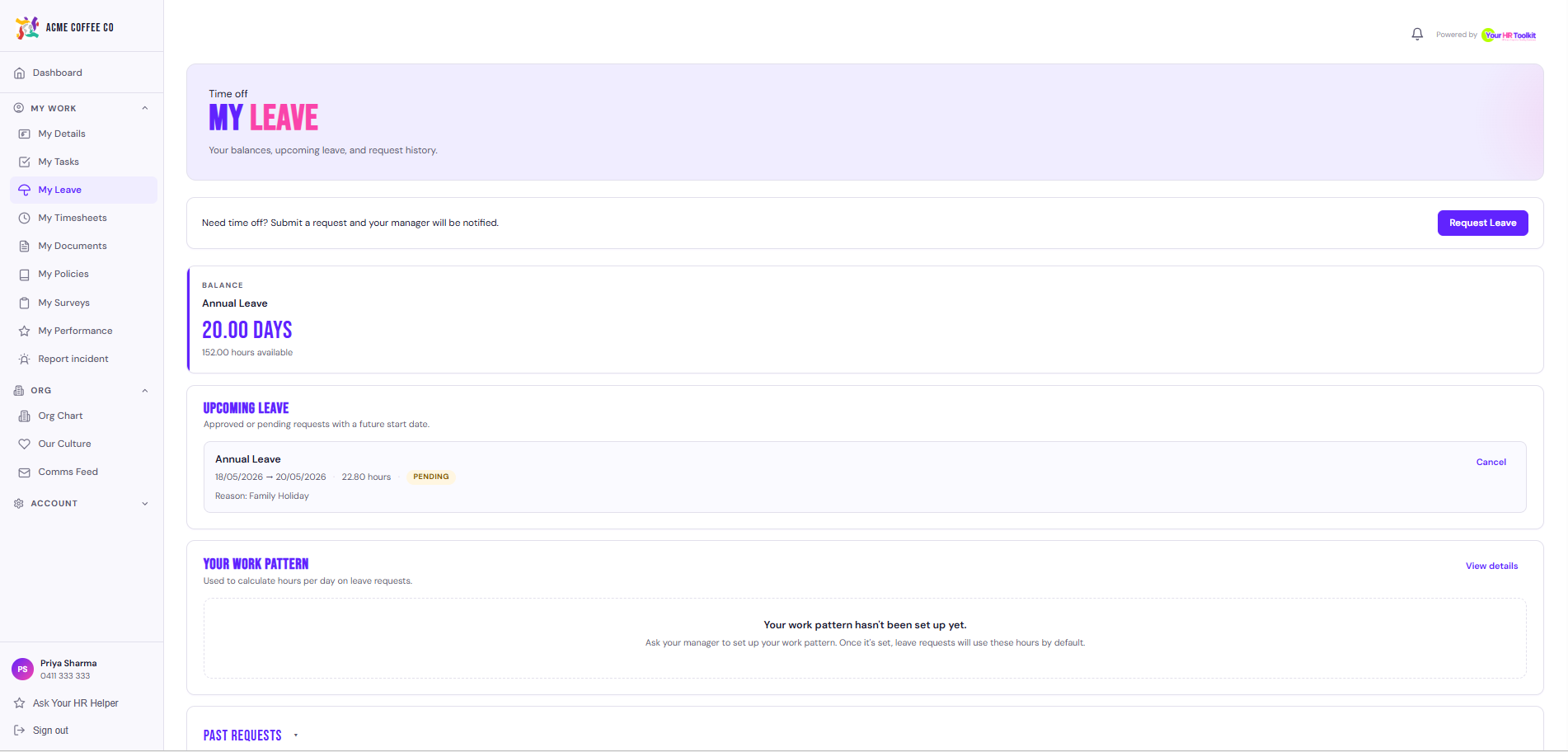This screenshot has height=752, width=1568.
Task: Click the Sign out arrow icon
Action: (20, 731)
